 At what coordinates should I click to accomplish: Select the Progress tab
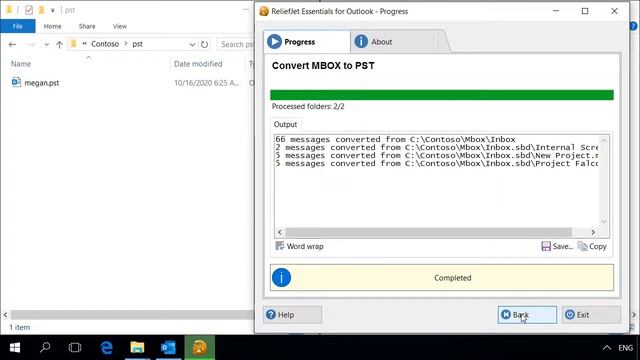[x=307, y=42]
